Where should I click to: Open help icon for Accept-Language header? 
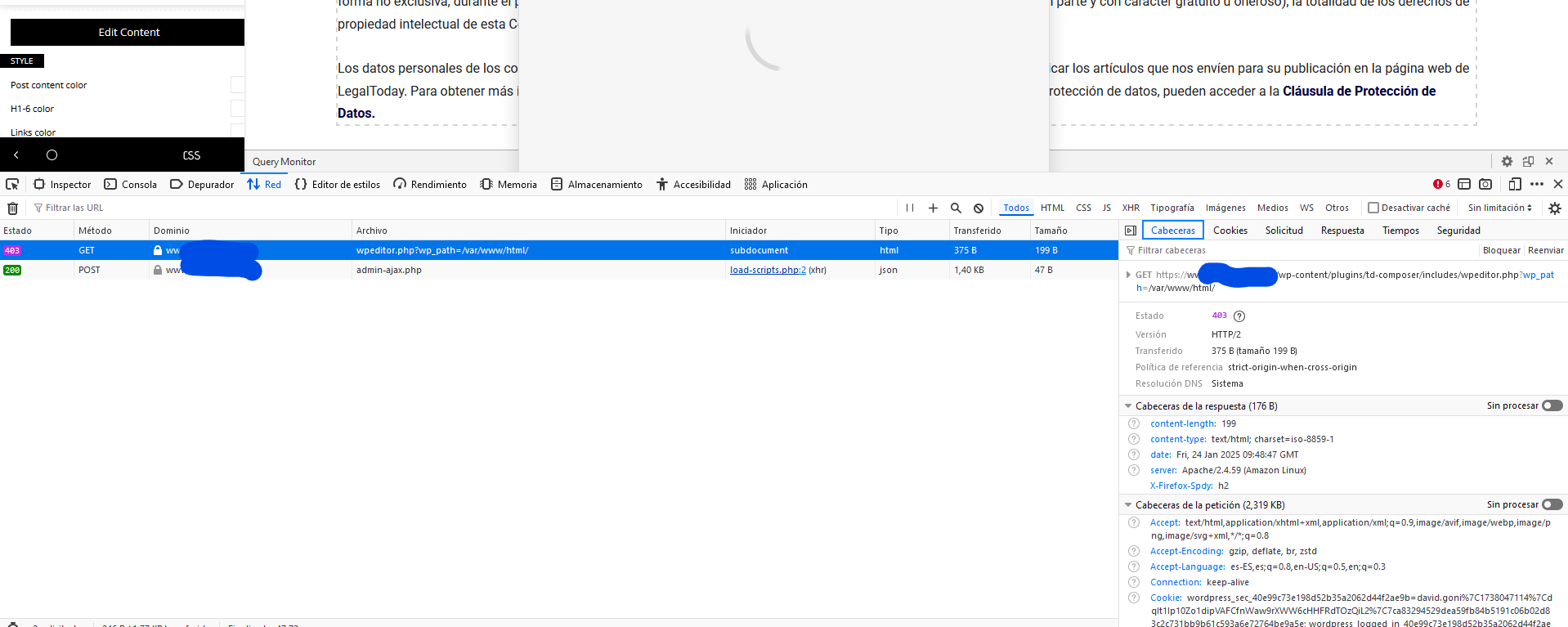(1134, 567)
